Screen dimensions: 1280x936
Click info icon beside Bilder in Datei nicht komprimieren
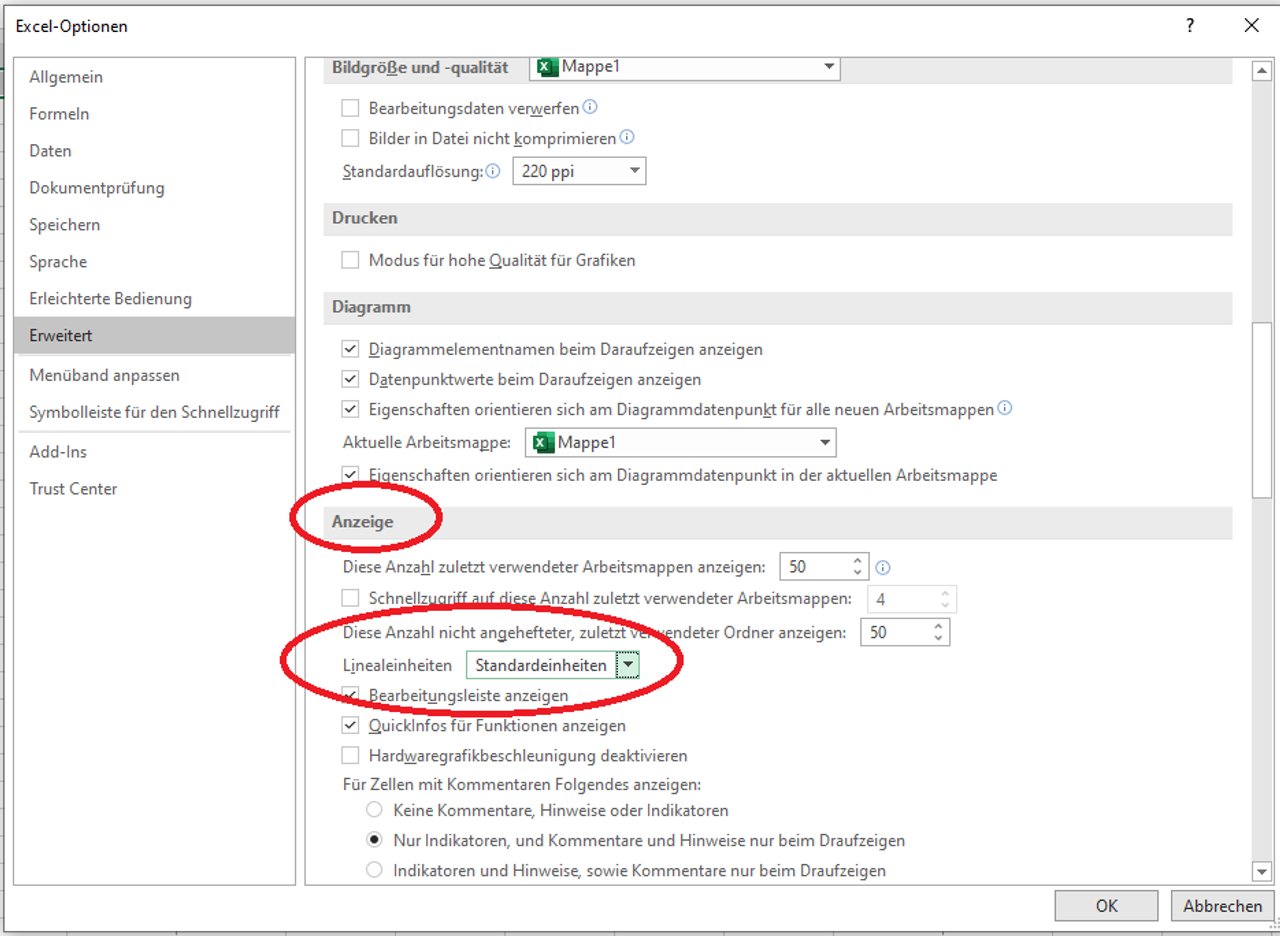click(x=627, y=138)
